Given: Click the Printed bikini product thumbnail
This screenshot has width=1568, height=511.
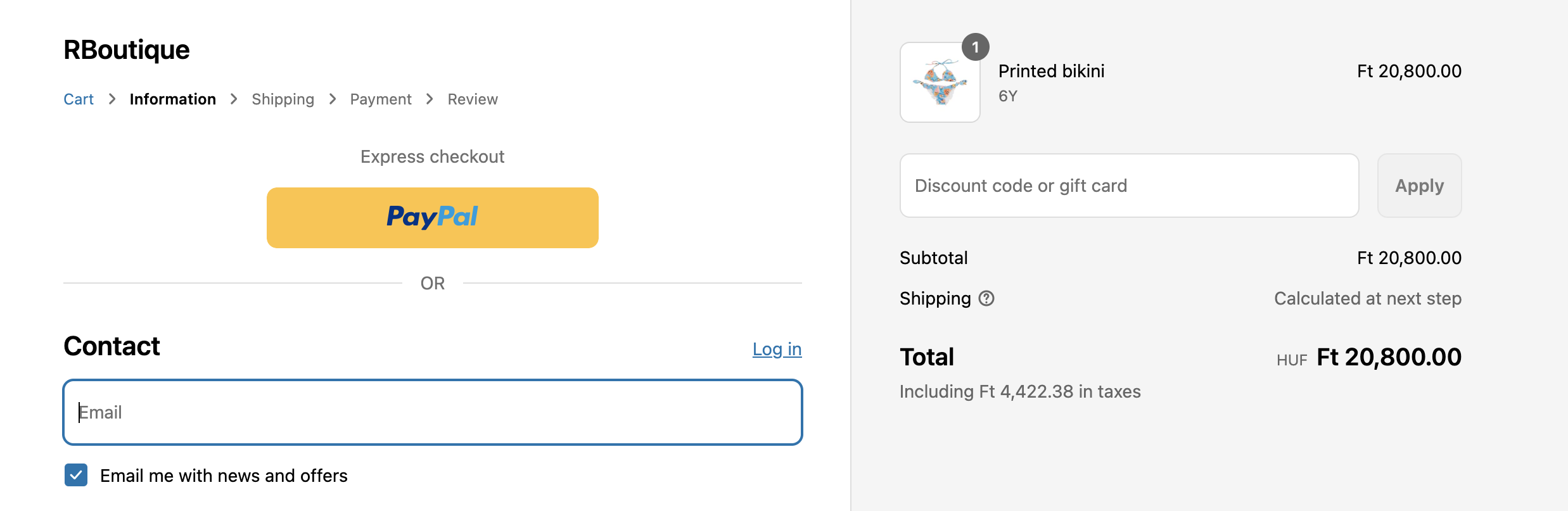Looking at the screenshot, I should (x=940, y=83).
